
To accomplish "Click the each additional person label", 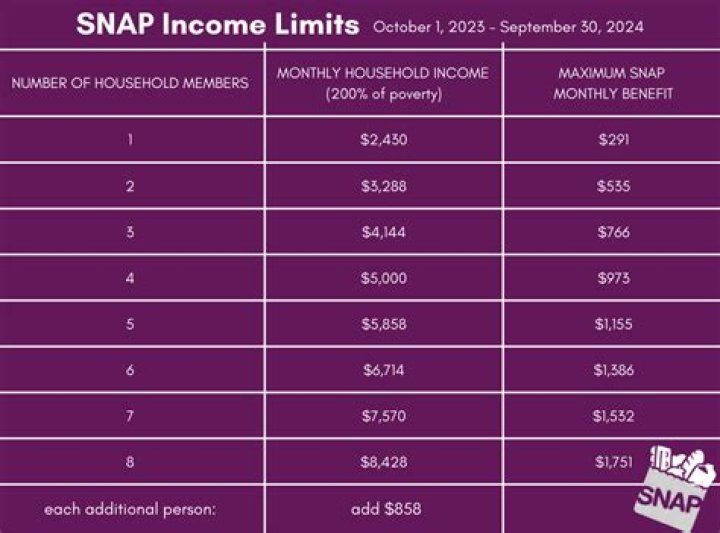I will click(x=130, y=509).
